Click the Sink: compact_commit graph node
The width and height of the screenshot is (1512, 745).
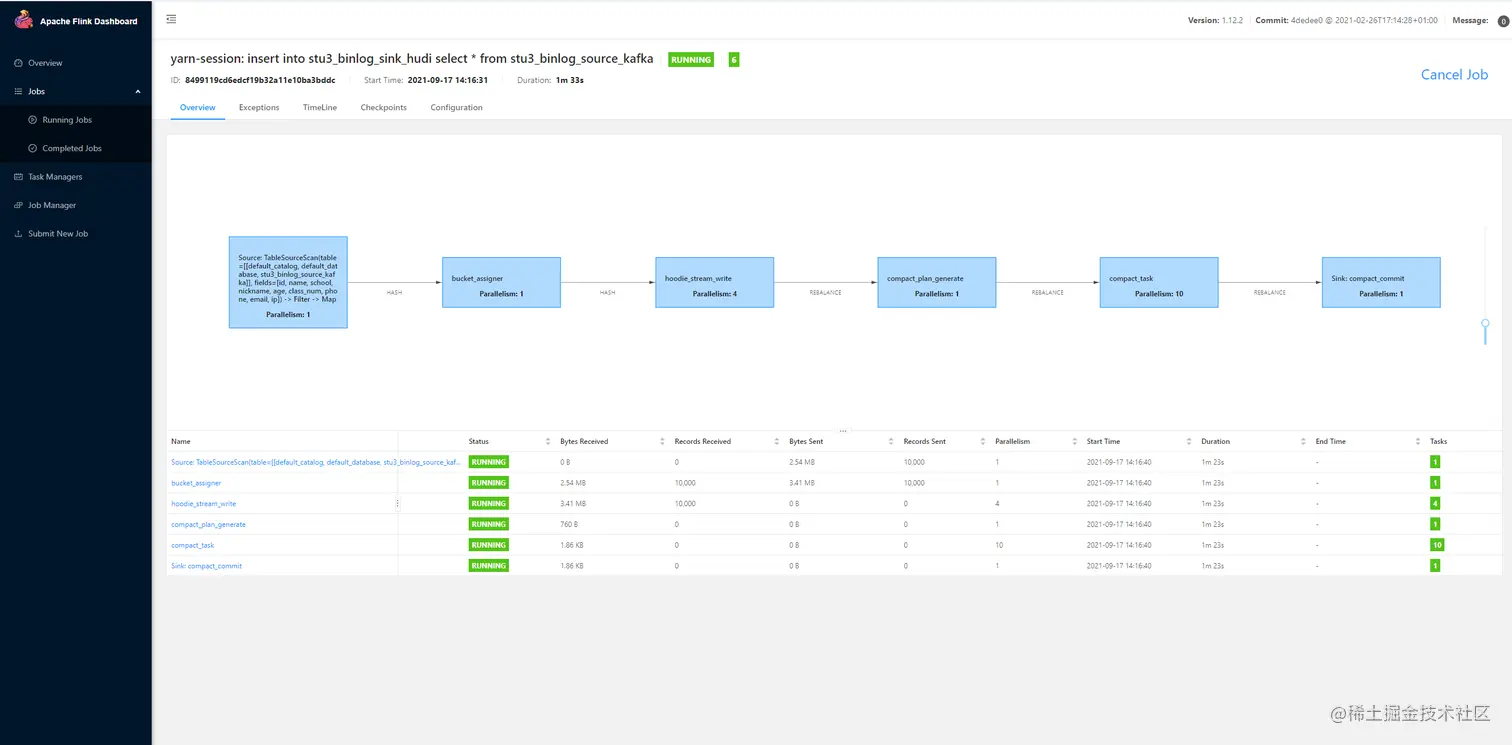click(x=1381, y=282)
